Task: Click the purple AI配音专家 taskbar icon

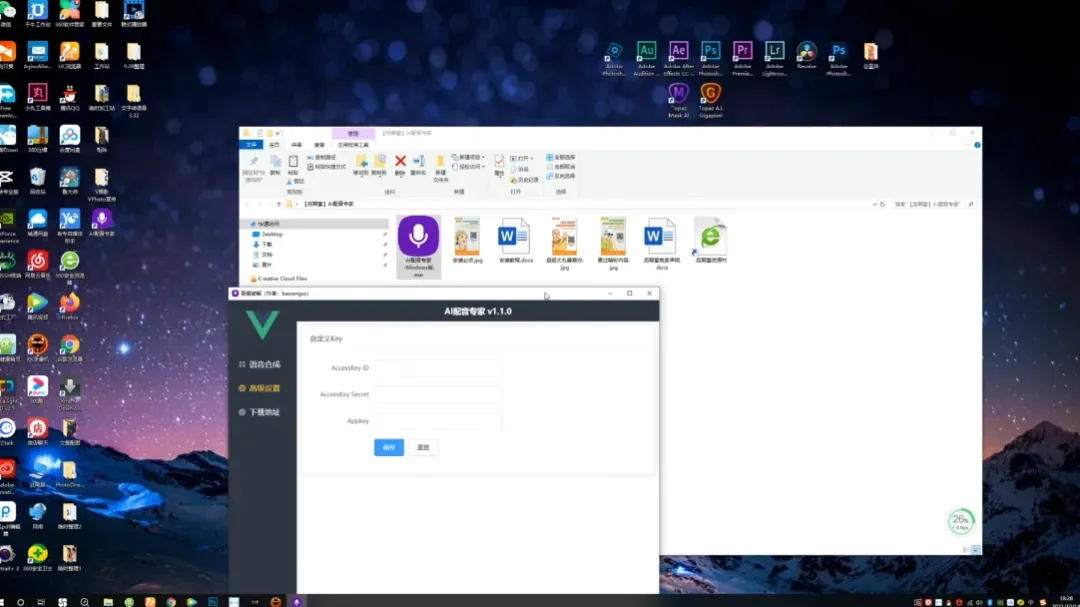Action: [297, 601]
